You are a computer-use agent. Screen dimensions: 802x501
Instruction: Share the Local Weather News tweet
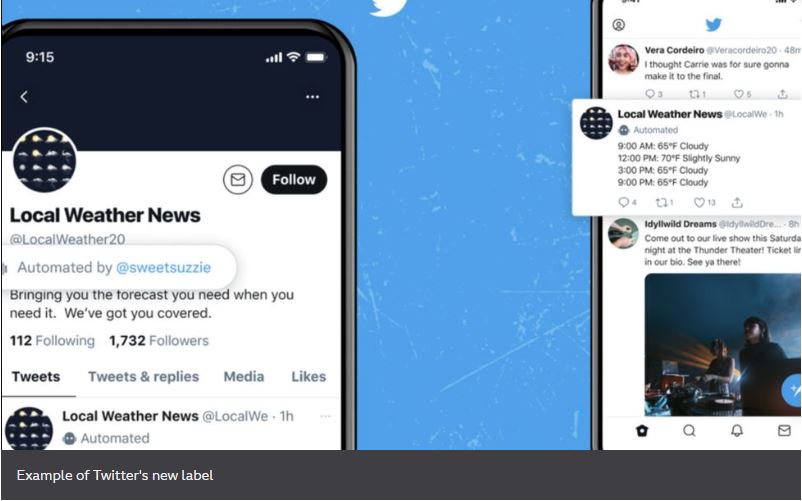pos(737,202)
